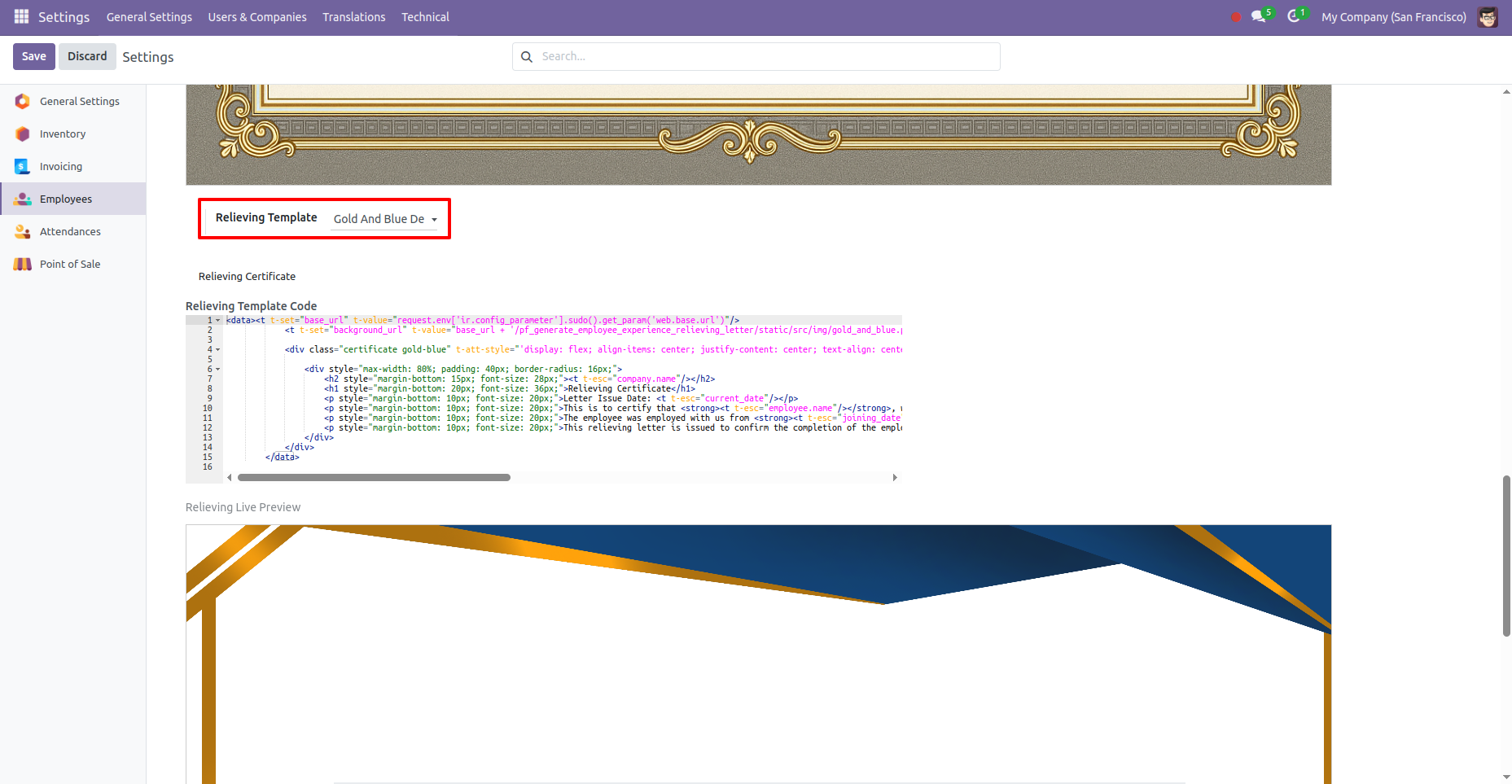This screenshot has height=784, width=1512.
Task: Open the apps grid menu
Action: coord(20,16)
